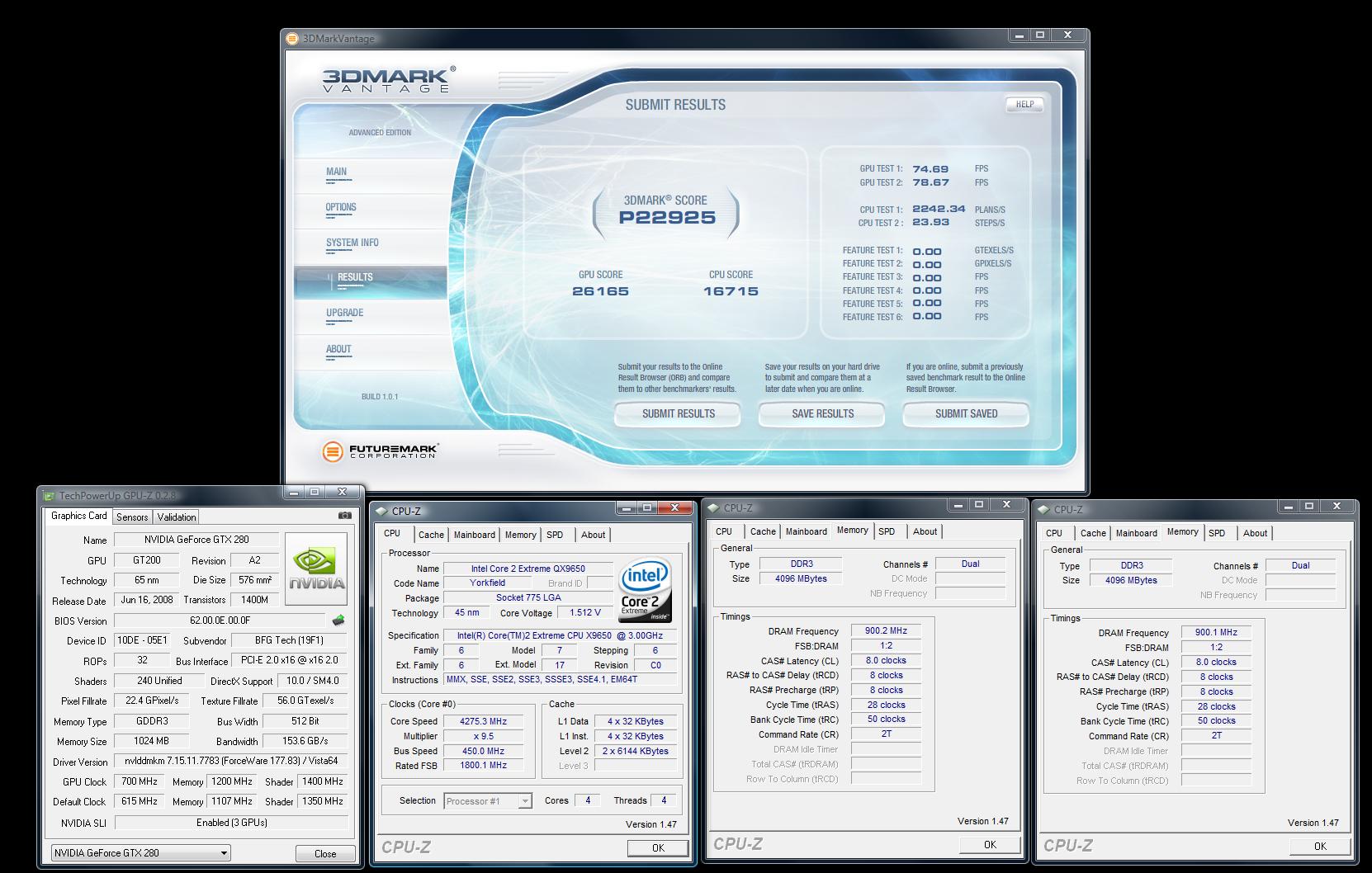Click GPU TEST 1 value 74.69
This screenshot has height=873, width=1372.
tap(930, 169)
